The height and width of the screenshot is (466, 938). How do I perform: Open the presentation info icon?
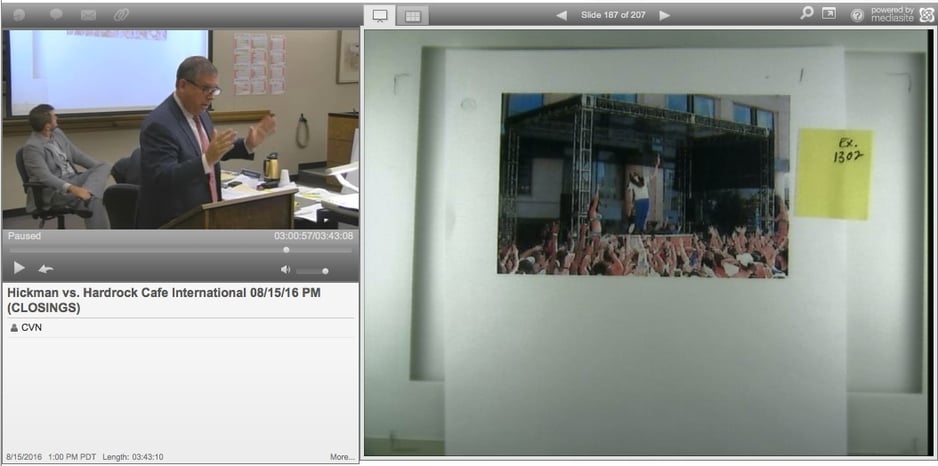pyautogui.click(x=19, y=15)
